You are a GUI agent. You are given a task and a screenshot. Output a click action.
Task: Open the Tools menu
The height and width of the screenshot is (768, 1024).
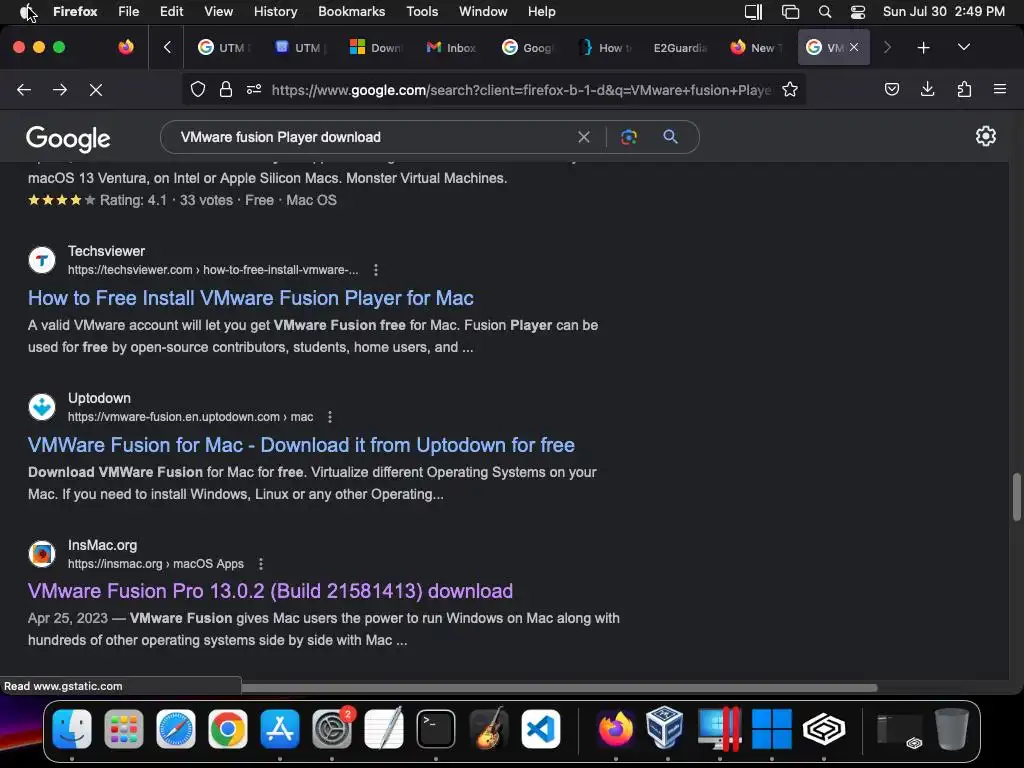[422, 12]
